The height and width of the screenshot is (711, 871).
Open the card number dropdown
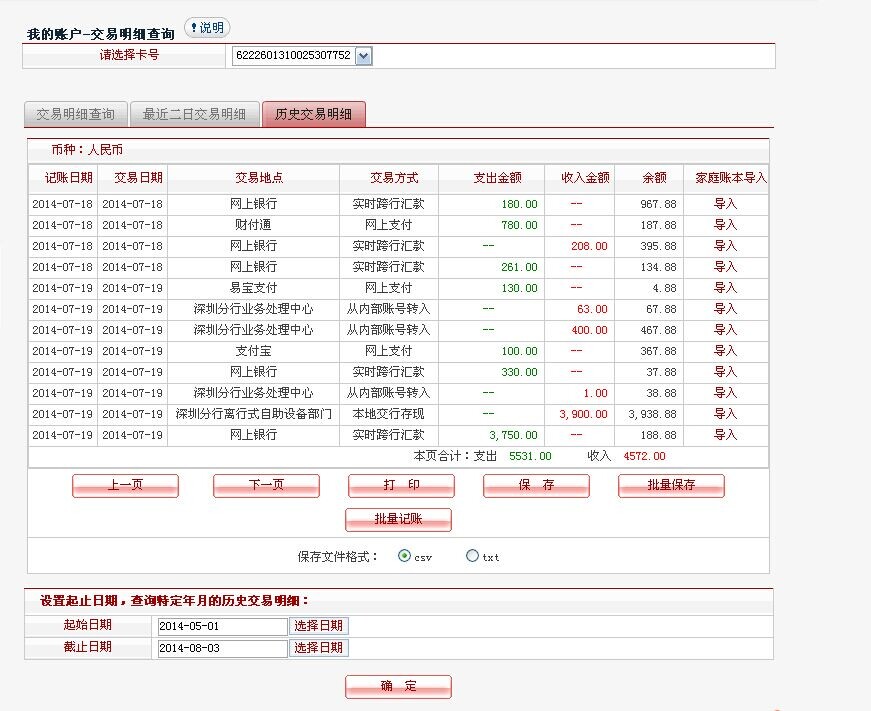(363, 56)
